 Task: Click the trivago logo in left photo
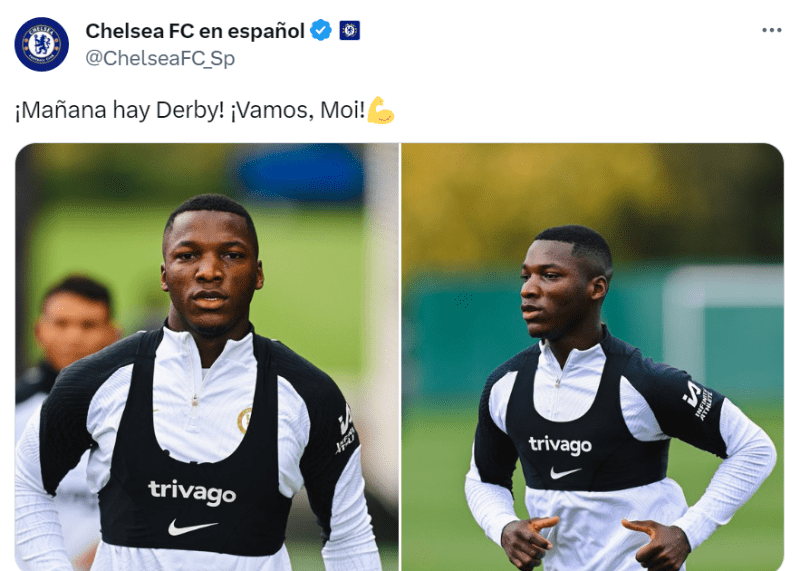pos(192,492)
